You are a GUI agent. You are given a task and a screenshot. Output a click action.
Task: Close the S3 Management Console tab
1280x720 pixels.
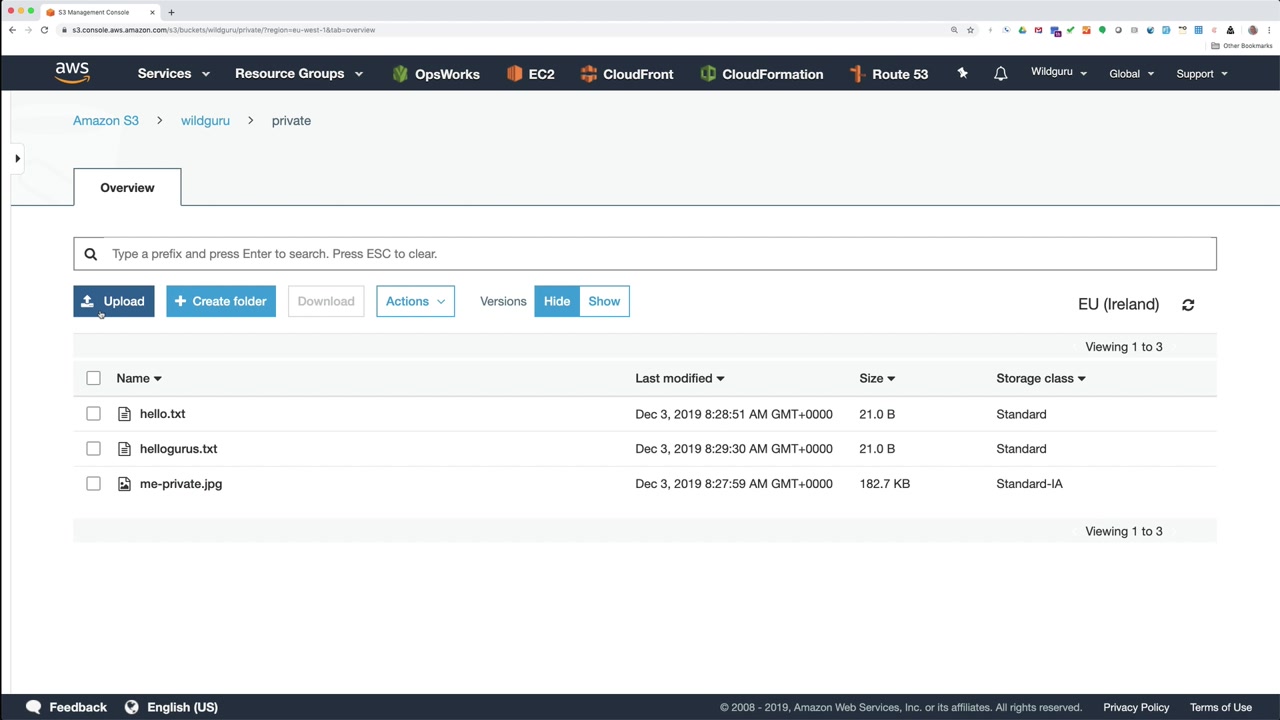pos(153,12)
